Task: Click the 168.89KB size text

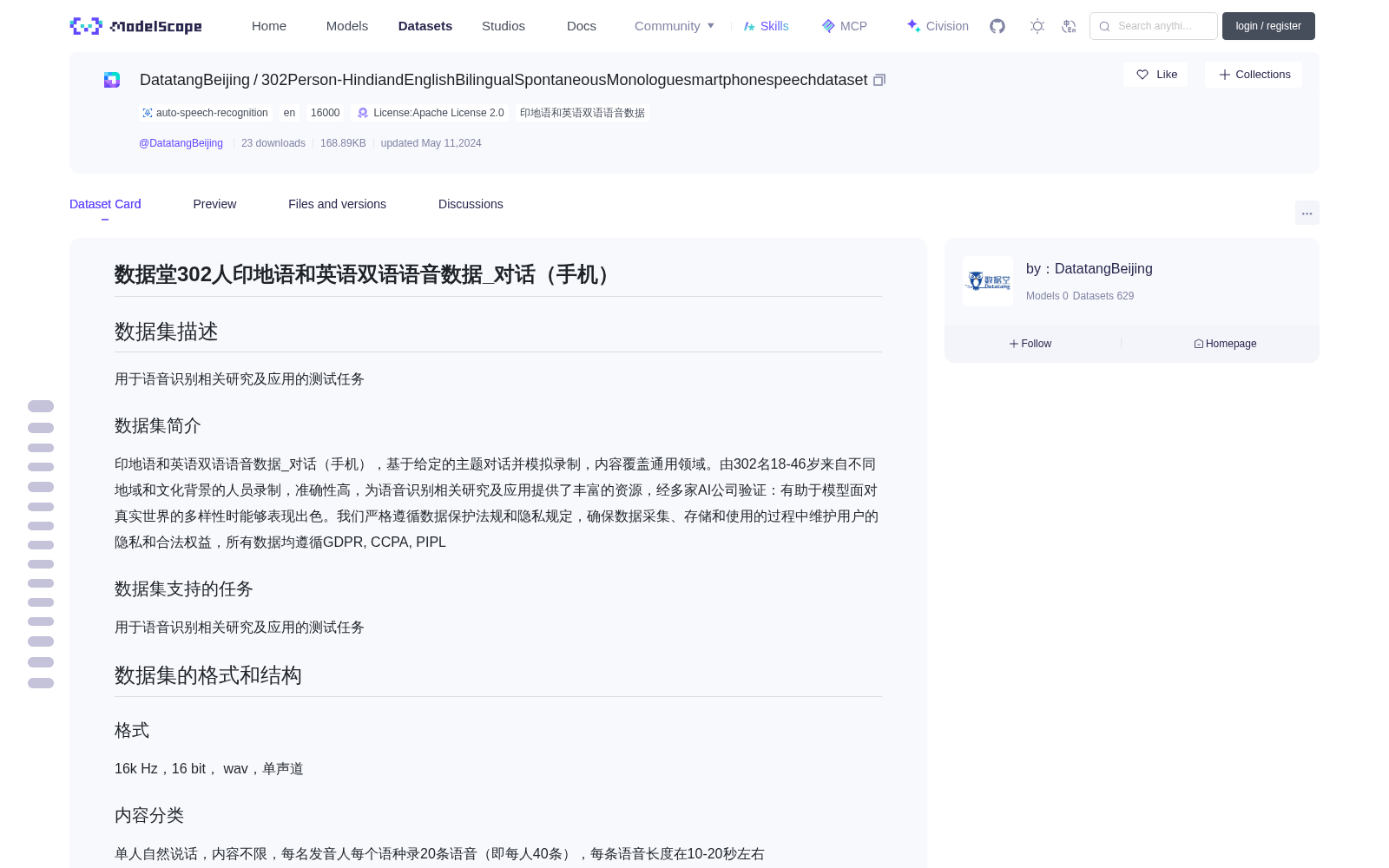Action: tap(343, 143)
